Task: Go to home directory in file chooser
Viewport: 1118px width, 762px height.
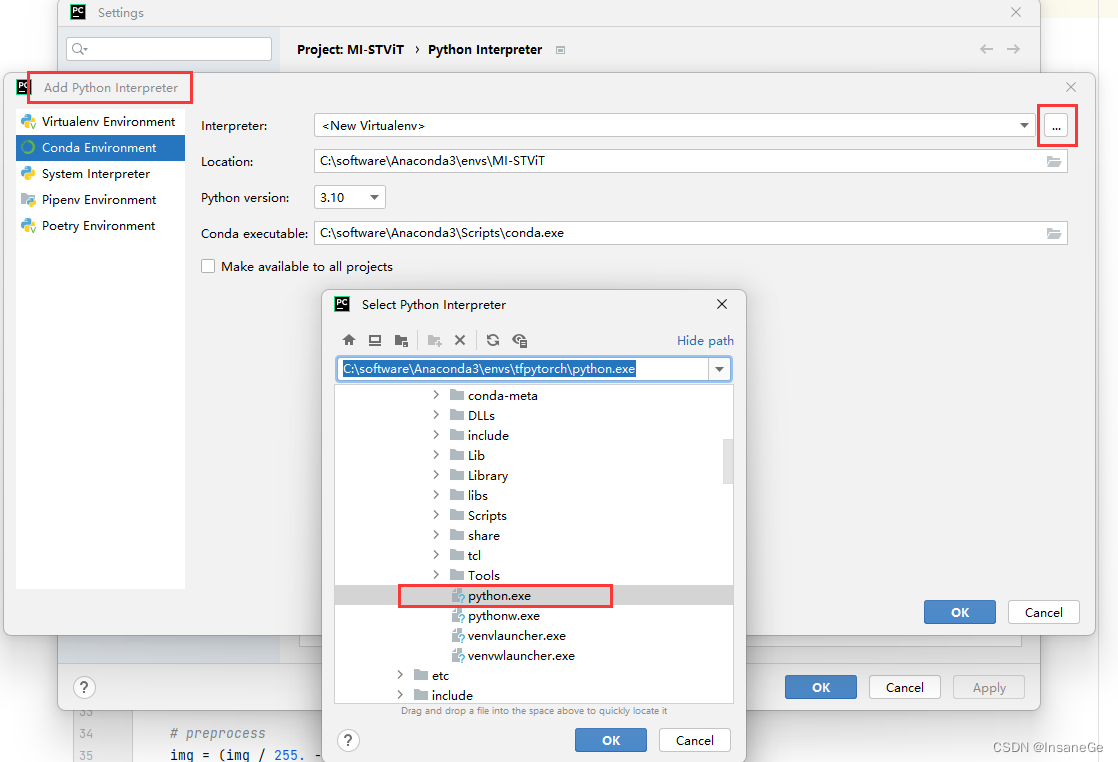Action: click(349, 340)
